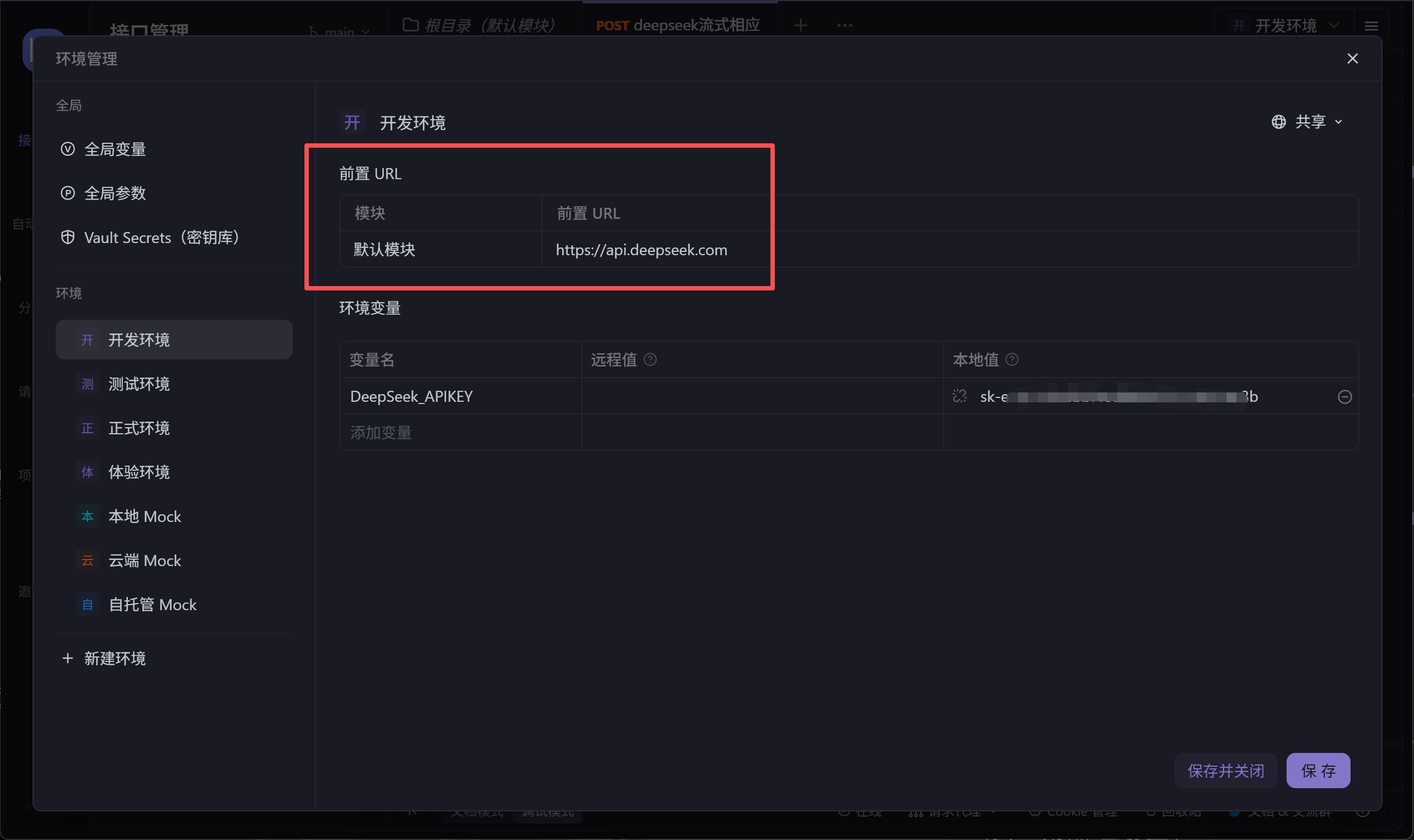Select 正式环境 in environment list

pos(139,428)
